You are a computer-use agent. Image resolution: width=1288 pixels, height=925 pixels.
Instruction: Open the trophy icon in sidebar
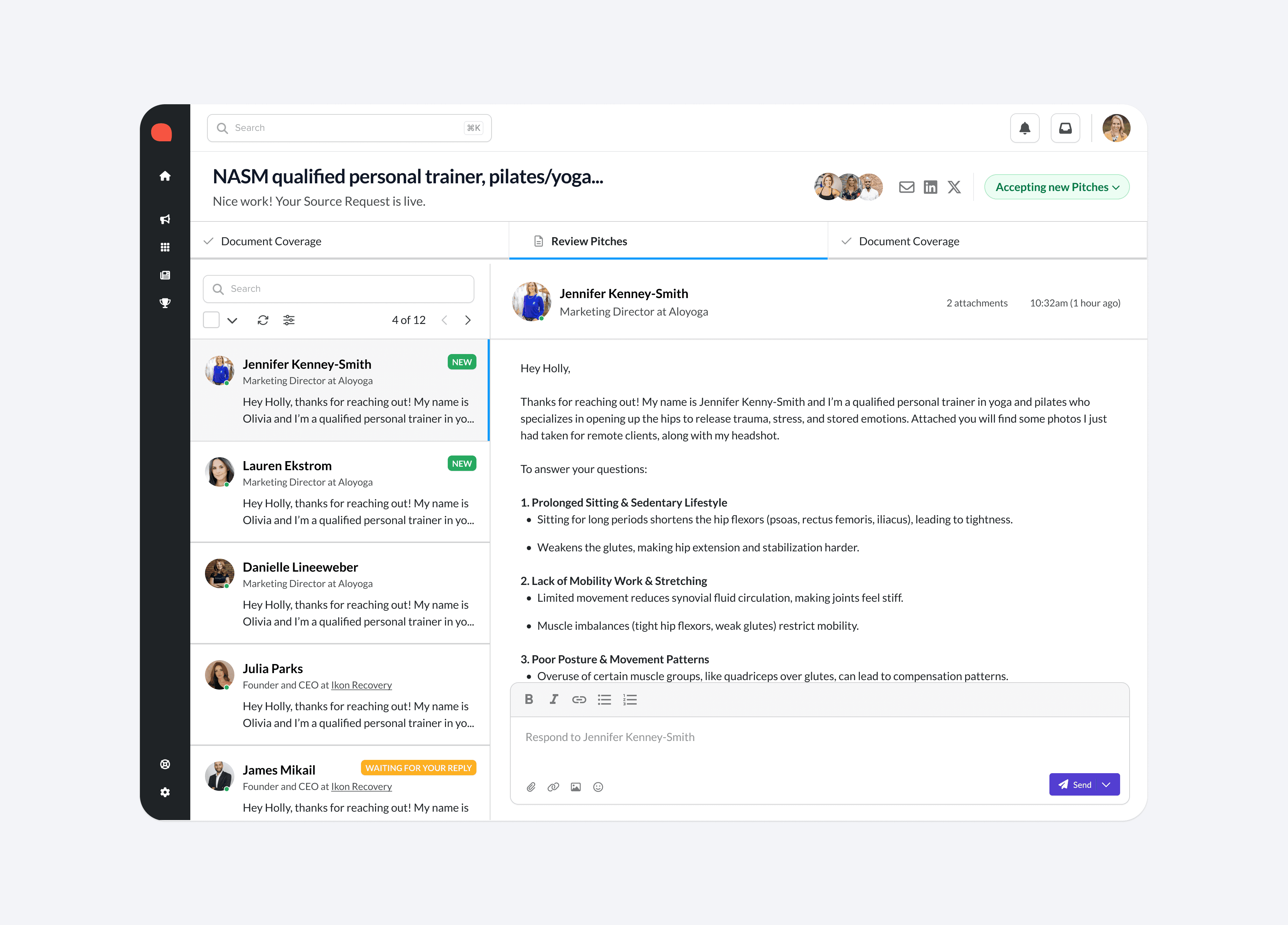165,303
